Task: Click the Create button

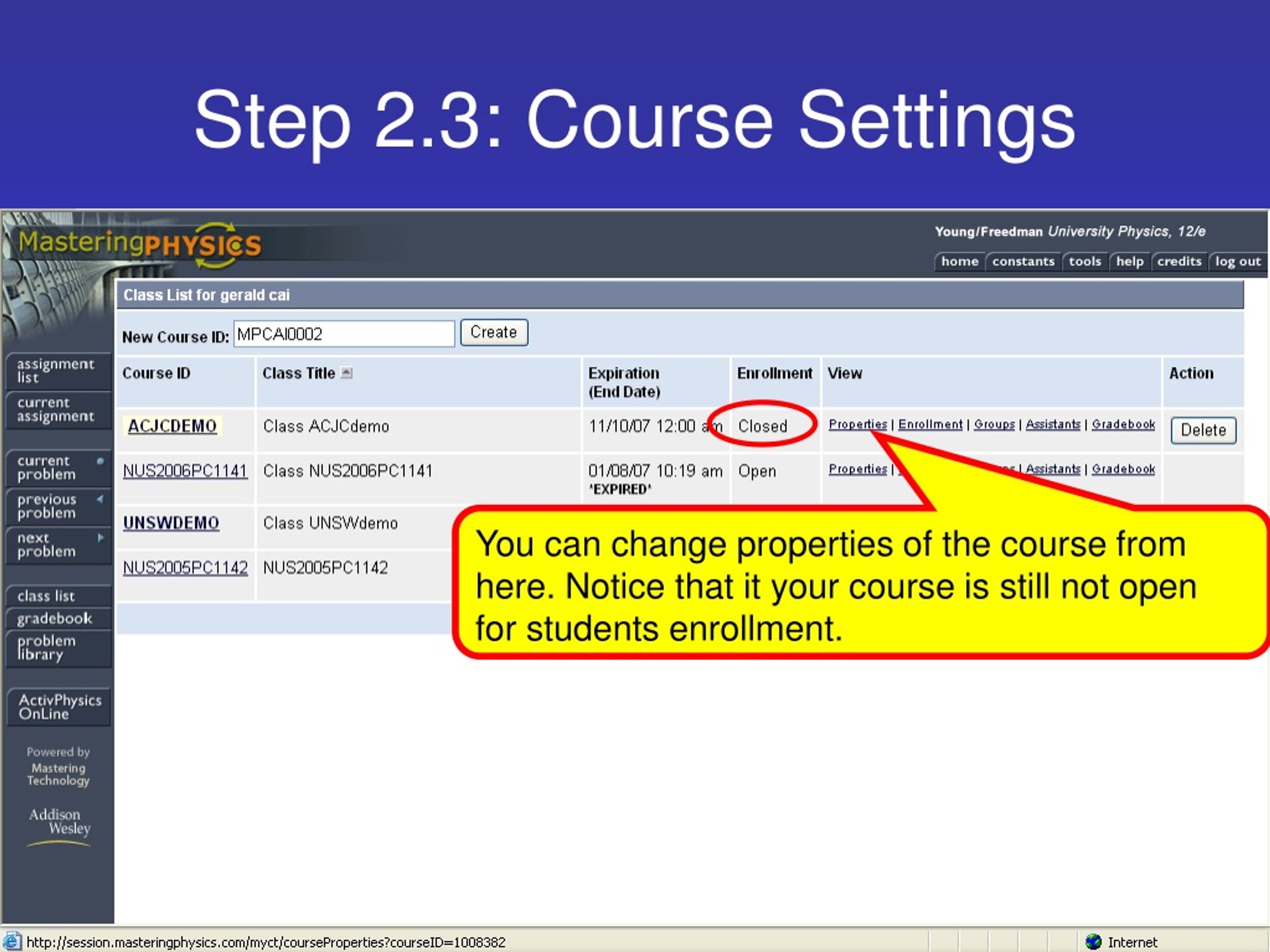Action: (494, 332)
